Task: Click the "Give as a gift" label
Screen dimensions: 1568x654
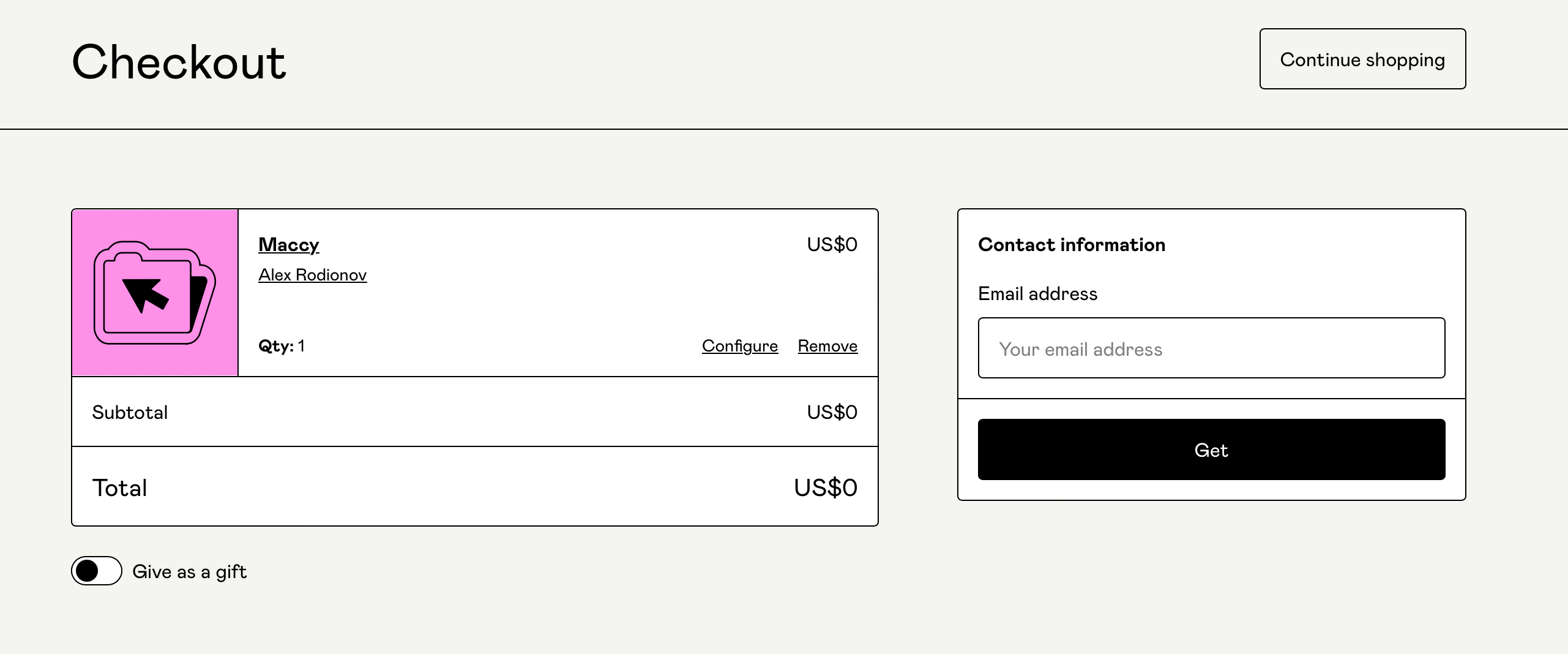Action: pyautogui.click(x=189, y=572)
